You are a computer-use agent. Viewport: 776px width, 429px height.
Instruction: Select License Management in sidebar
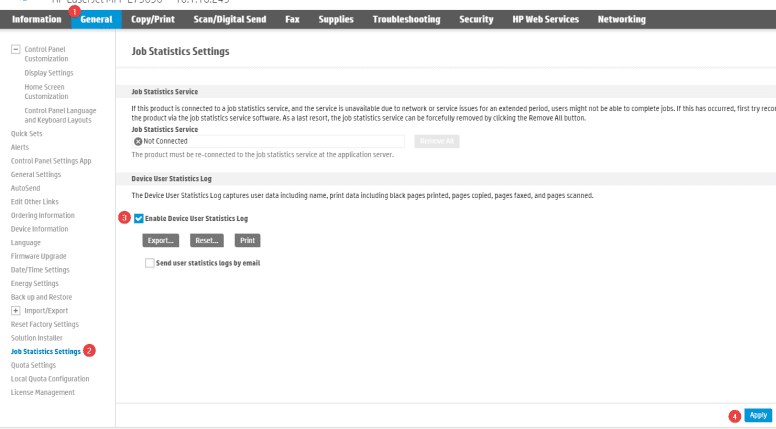[42, 392]
